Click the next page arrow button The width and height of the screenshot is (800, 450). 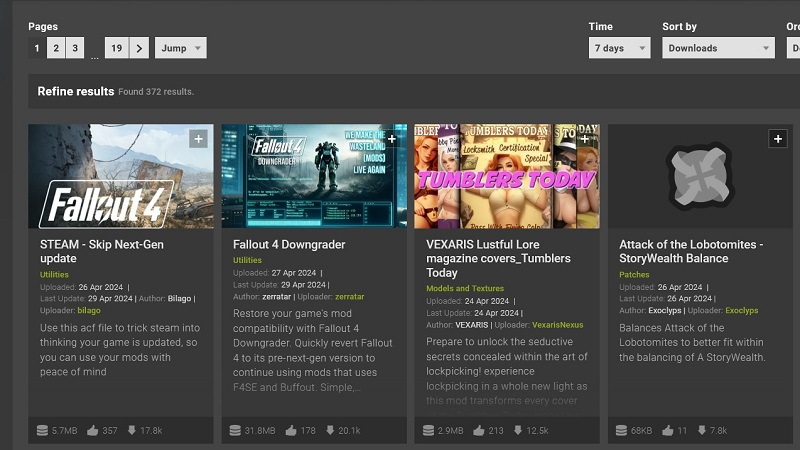click(x=139, y=48)
